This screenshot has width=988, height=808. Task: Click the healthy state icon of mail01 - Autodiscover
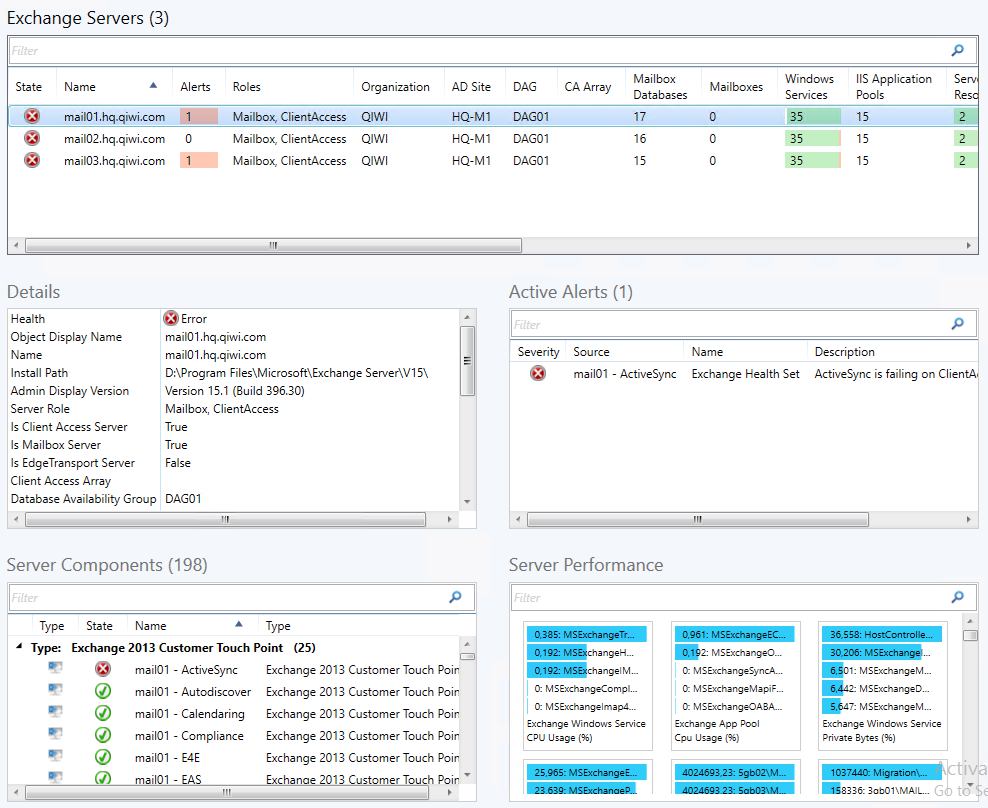coord(103,691)
